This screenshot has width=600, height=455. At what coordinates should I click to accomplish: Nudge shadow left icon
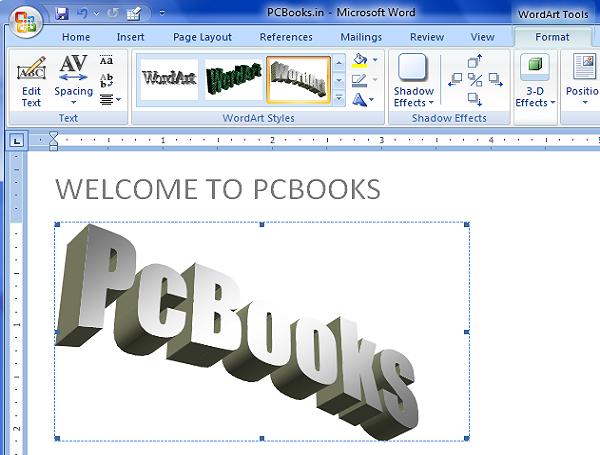pyautogui.click(x=455, y=80)
